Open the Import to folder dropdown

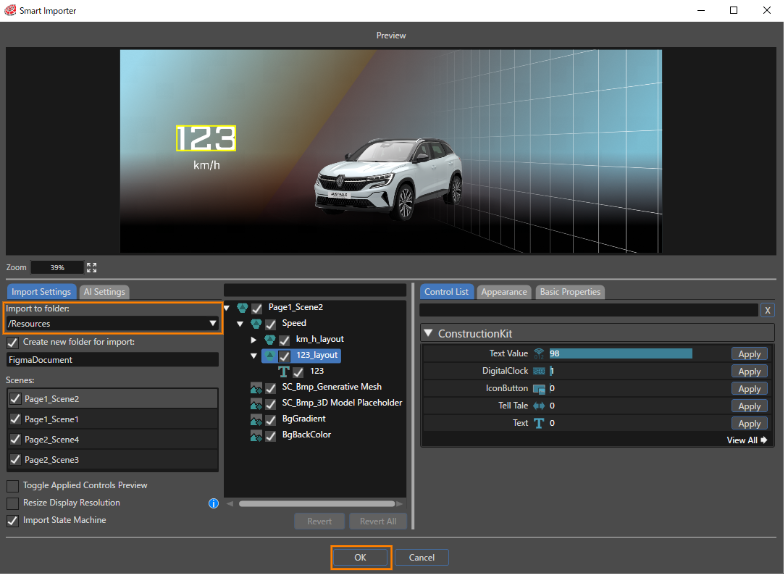coord(112,324)
